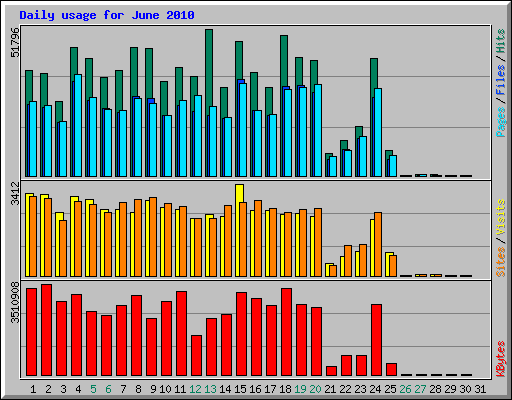The image size is (512, 400).
Task: Click day label 10 on the axis
Action: coord(165,389)
